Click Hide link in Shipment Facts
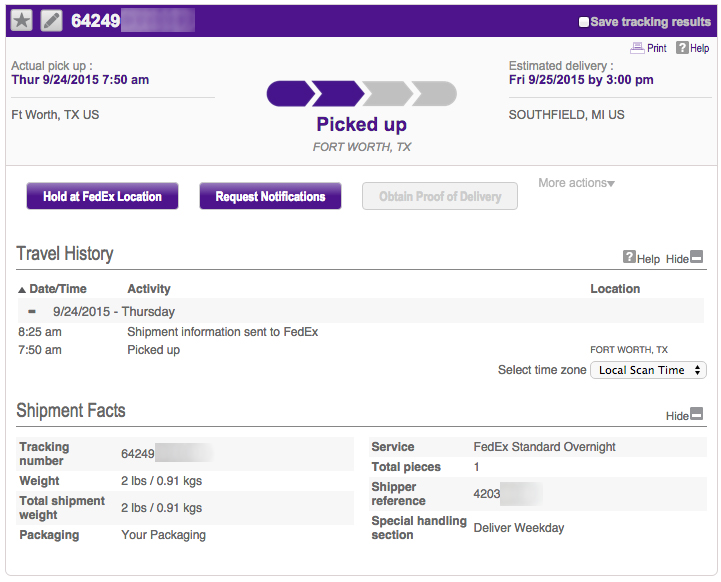 click(677, 416)
